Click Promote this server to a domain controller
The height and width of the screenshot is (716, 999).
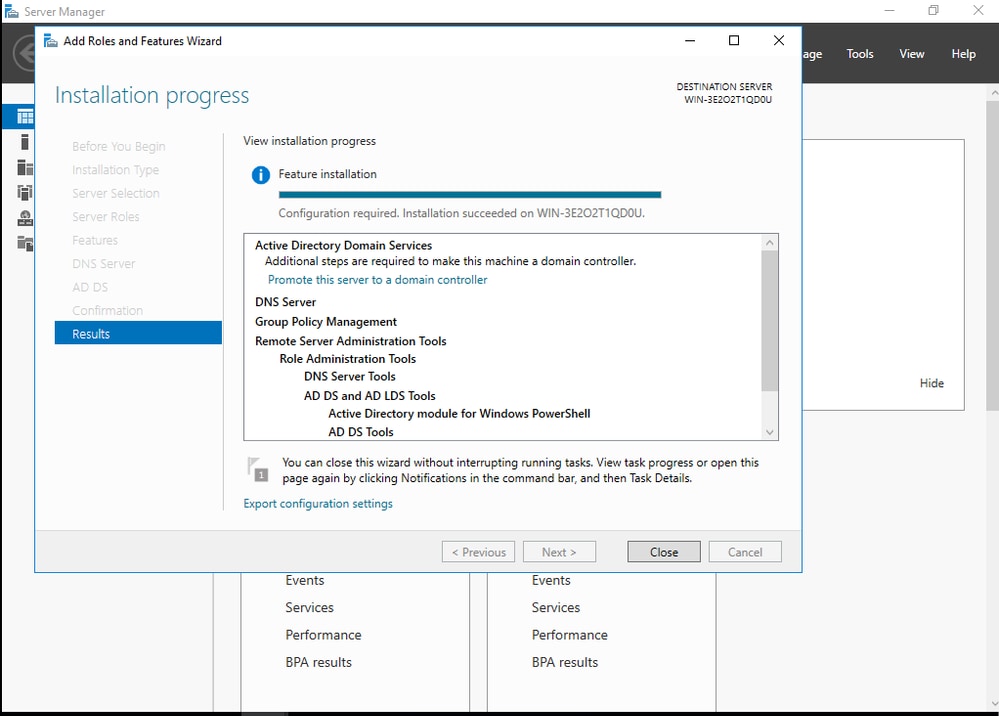click(377, 280)
